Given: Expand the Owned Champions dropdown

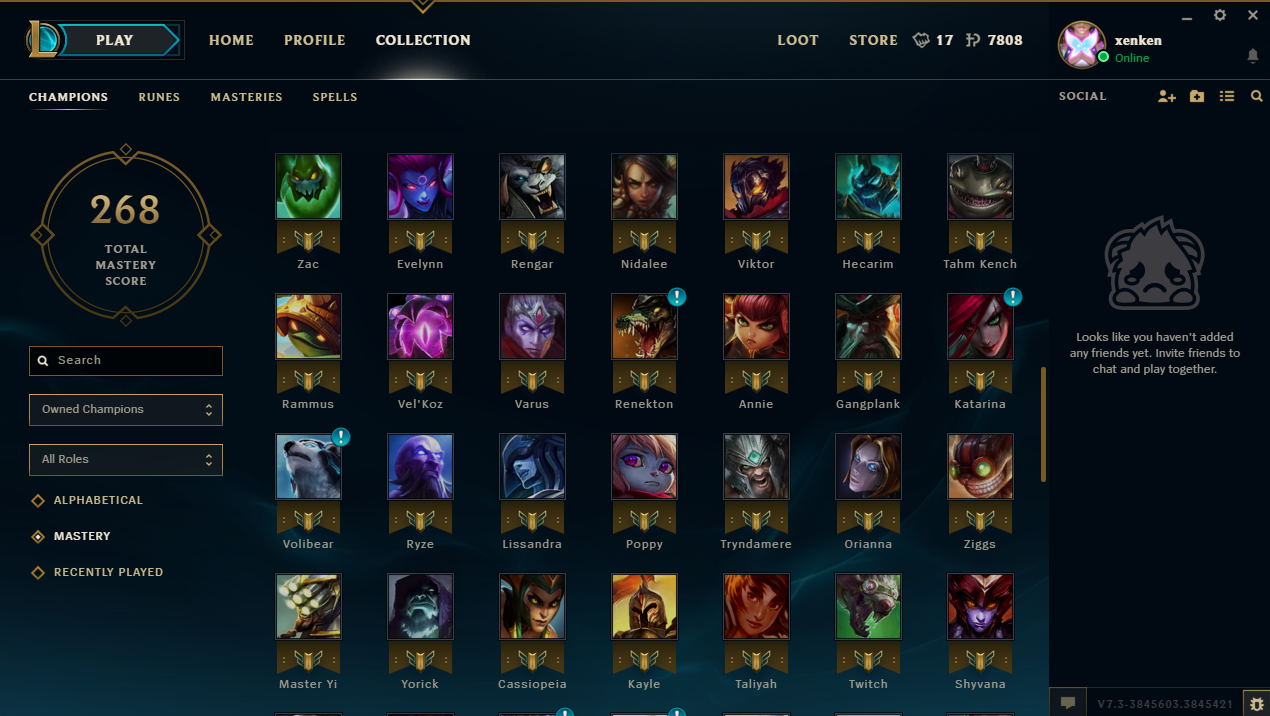Looking at the screenshot, I should coord(126,410).
